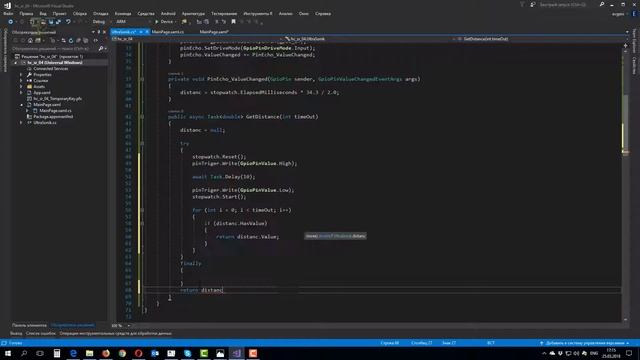
Task: Collapse the GetDistance method outline
Action: (142, 117)
